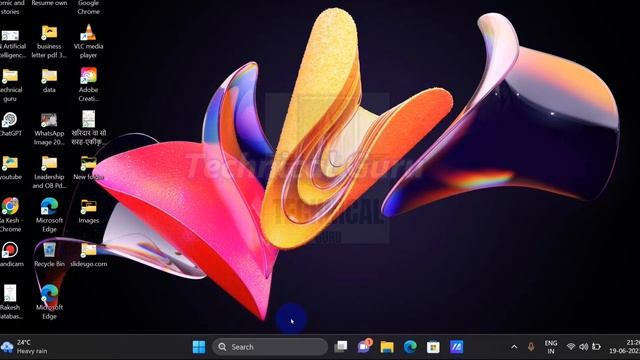640x360 pixels.
Task: Open the weather widget showing Heavy rain
Action: (x=24, y=347)
